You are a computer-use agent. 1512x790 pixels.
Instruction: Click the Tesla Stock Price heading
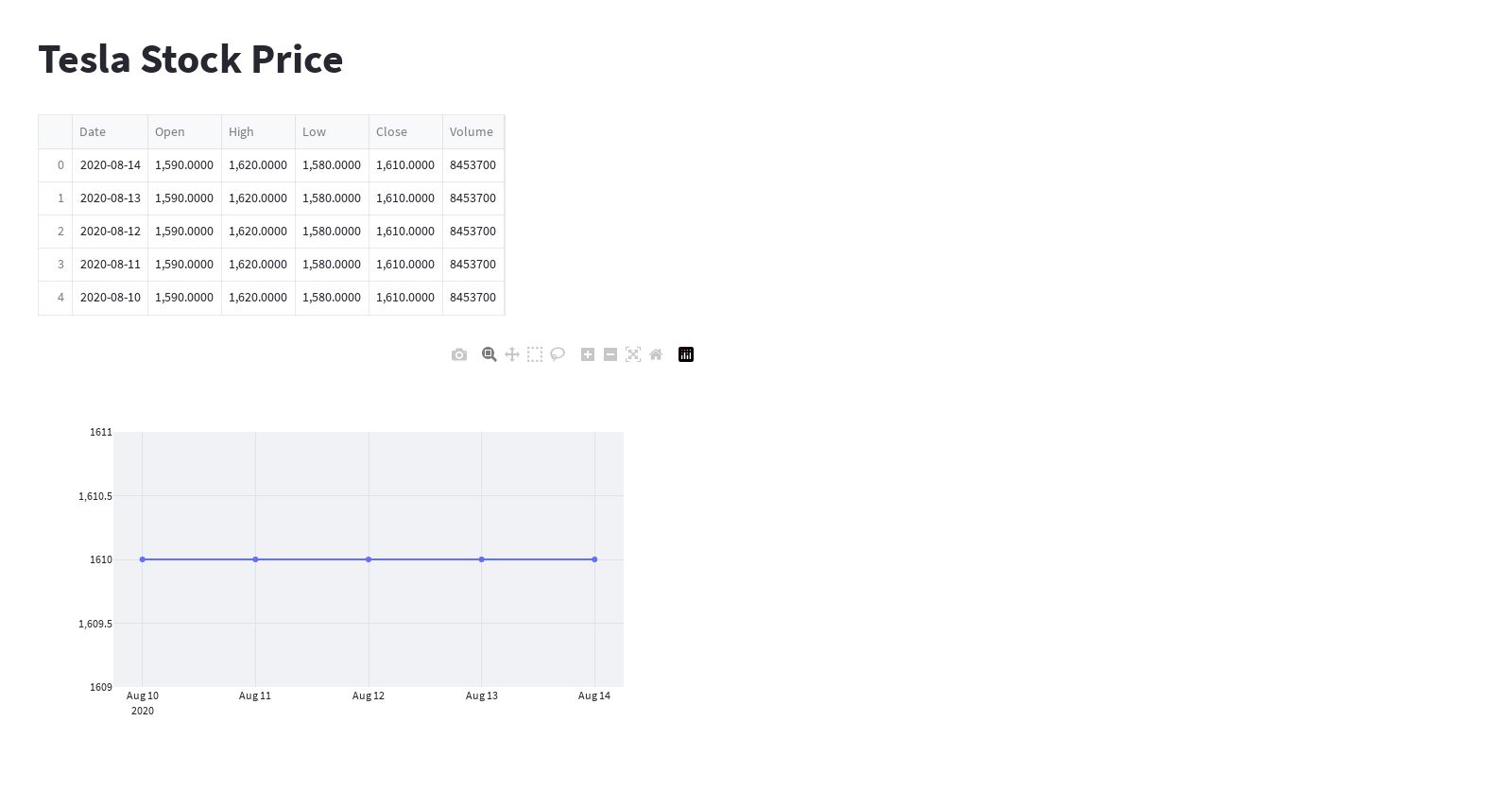(x=191, y=60)
